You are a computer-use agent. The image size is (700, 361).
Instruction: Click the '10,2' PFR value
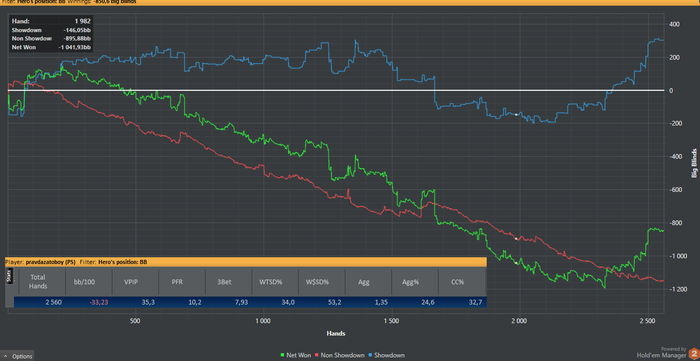pos(195,302)
